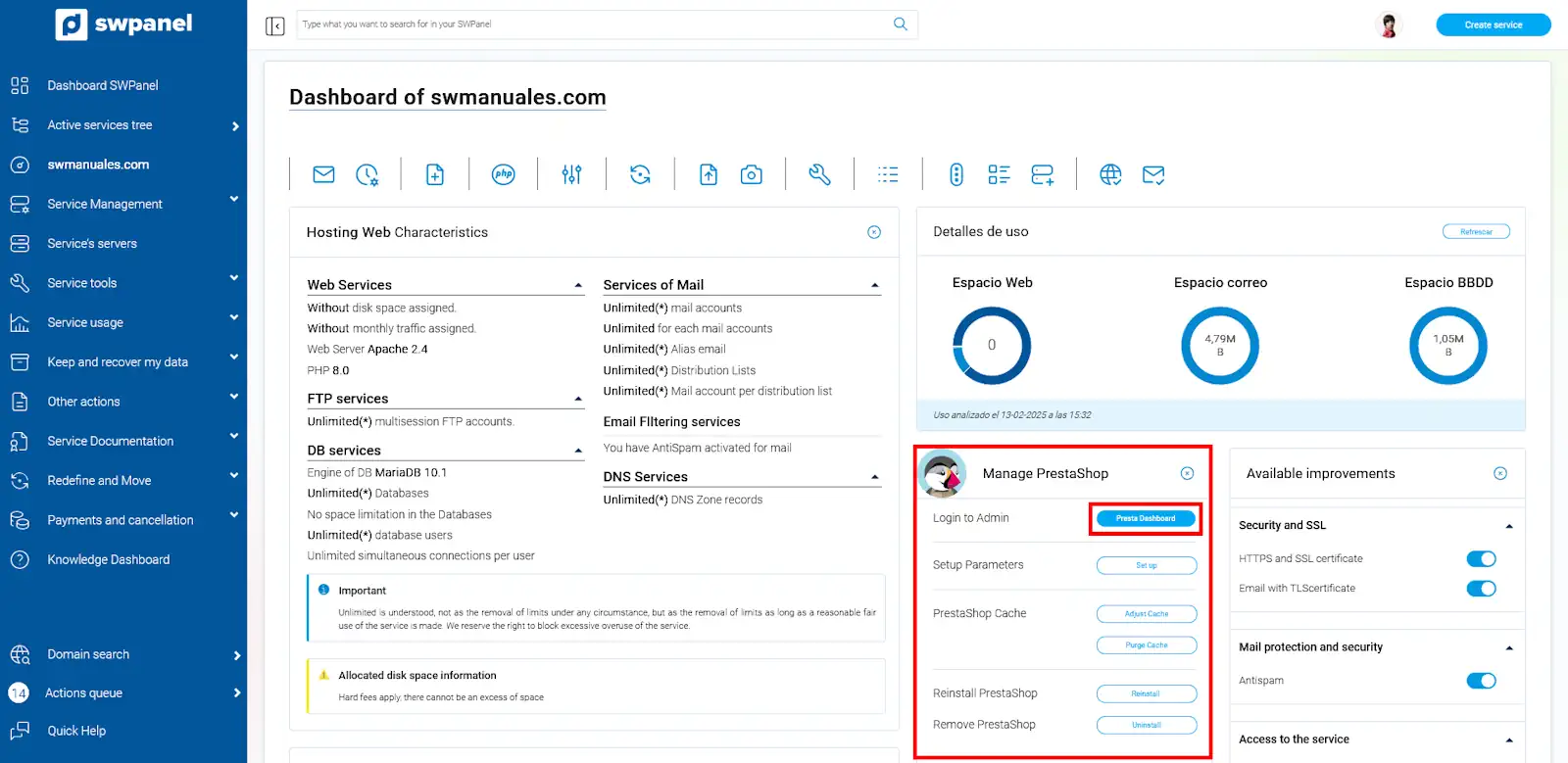Open Dashboard SWPanel in the sidebar

coord(103,85)
